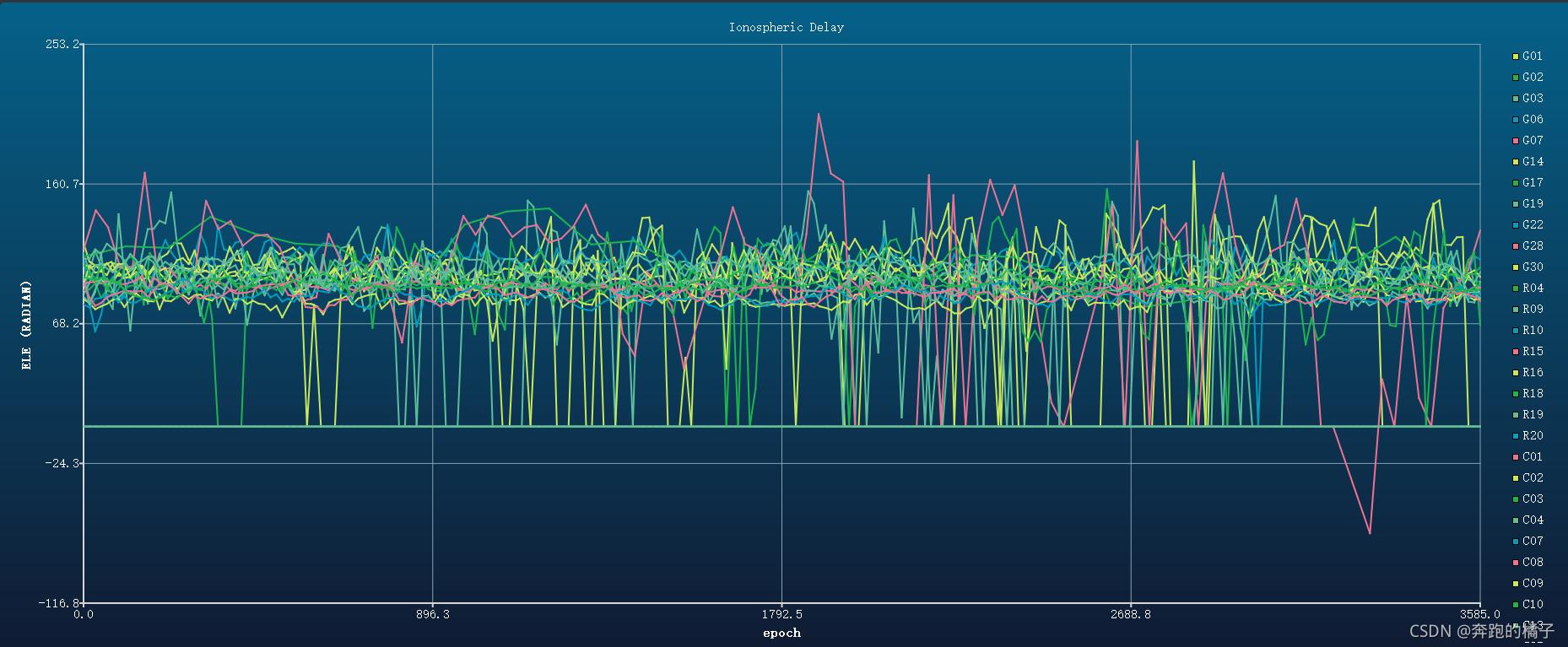Click the C01 legend entry
The width and height of the screenshot is (1568, 647).
1527,457
